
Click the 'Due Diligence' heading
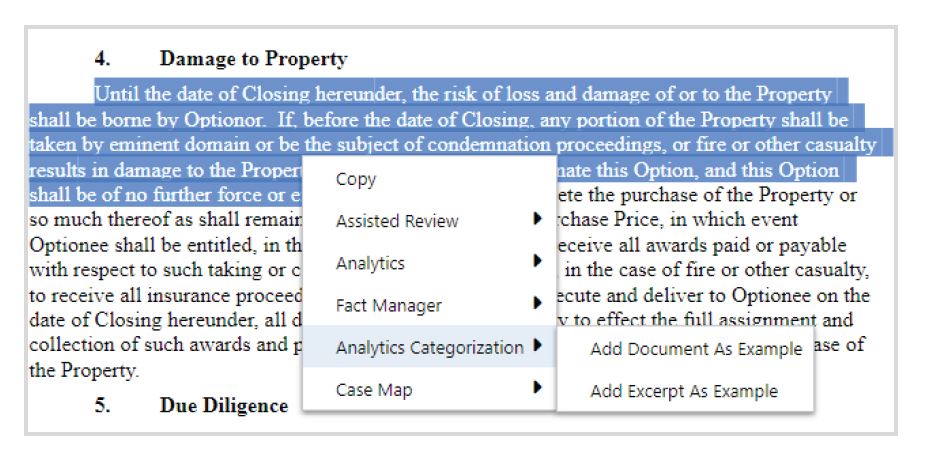coord(223,406)
